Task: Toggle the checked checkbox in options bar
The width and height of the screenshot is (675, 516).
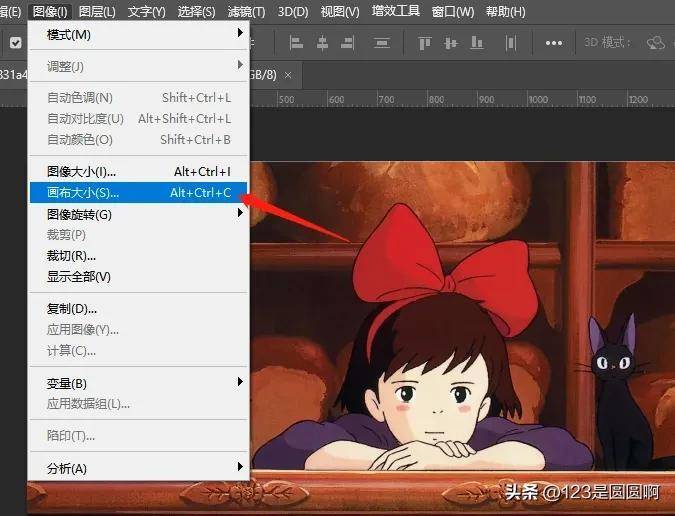Action: click(15, 43)
